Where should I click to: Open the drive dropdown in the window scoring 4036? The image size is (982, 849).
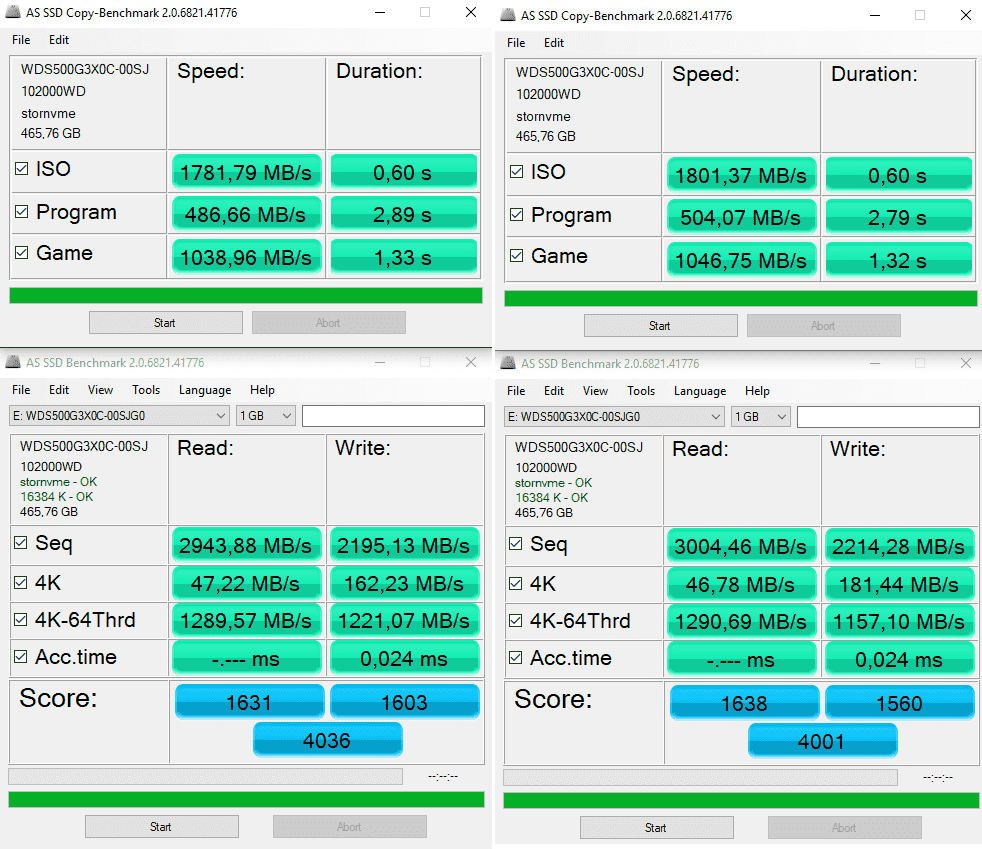[x=120, y=416]
